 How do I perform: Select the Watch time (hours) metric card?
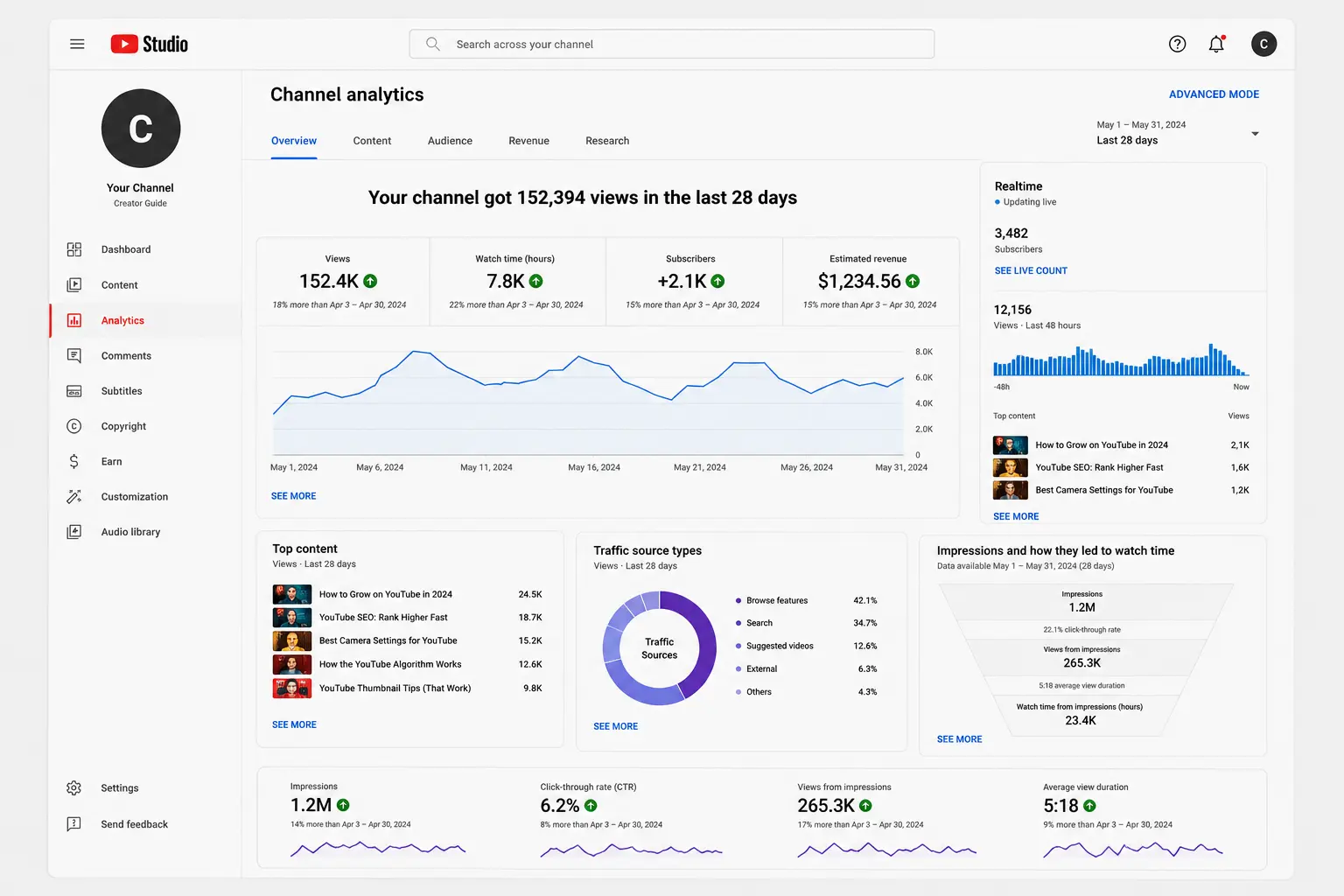(x=518, y=282)
